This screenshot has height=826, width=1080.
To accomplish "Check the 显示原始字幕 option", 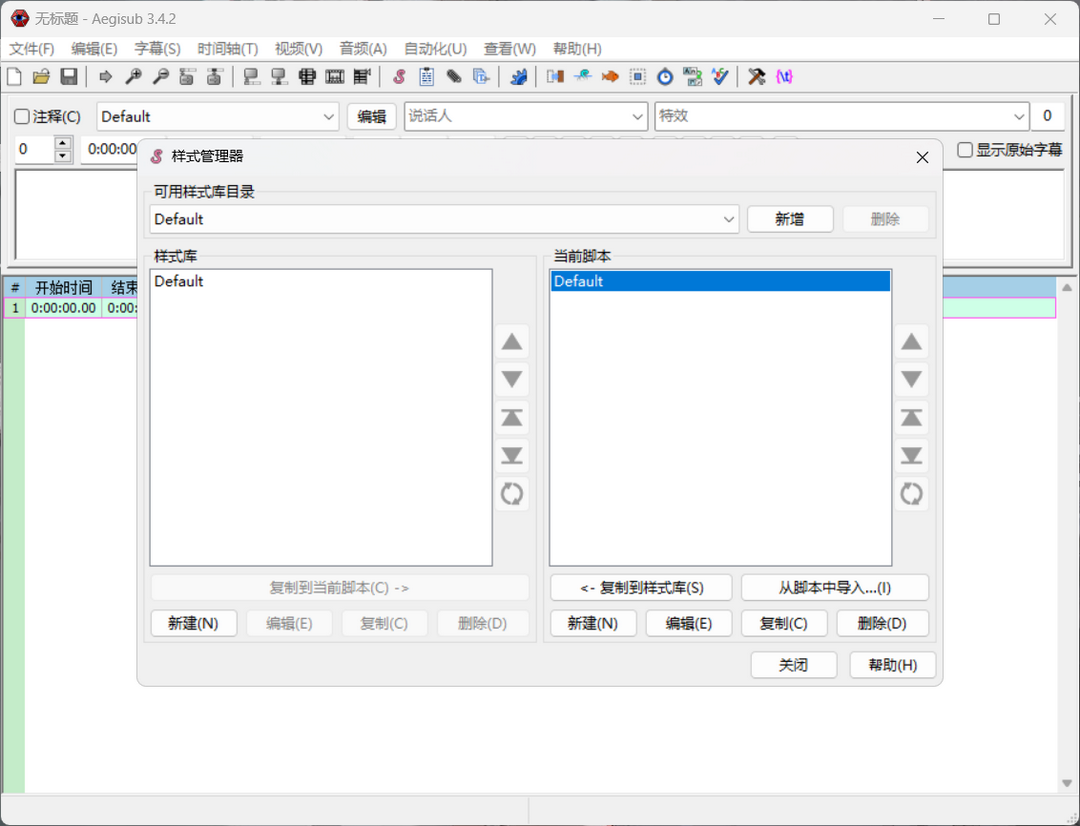I will [x=965, y=149].
